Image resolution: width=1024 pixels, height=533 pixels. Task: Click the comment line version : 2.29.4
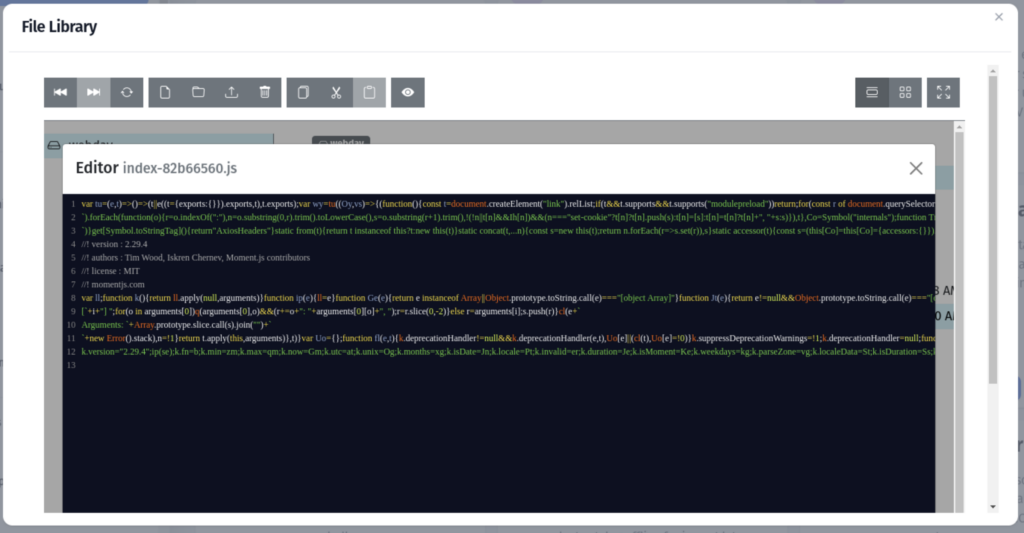(114, 244)
